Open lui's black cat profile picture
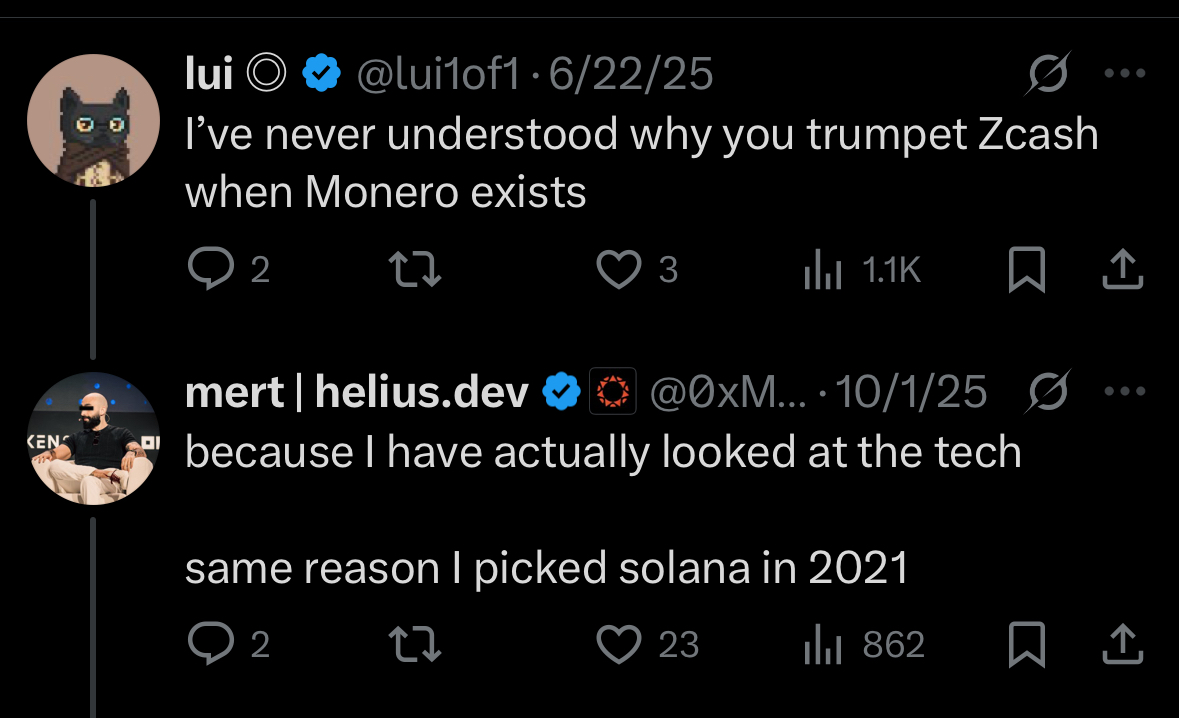This screenshot has height=718, width=1179. [x=93, y=121]
